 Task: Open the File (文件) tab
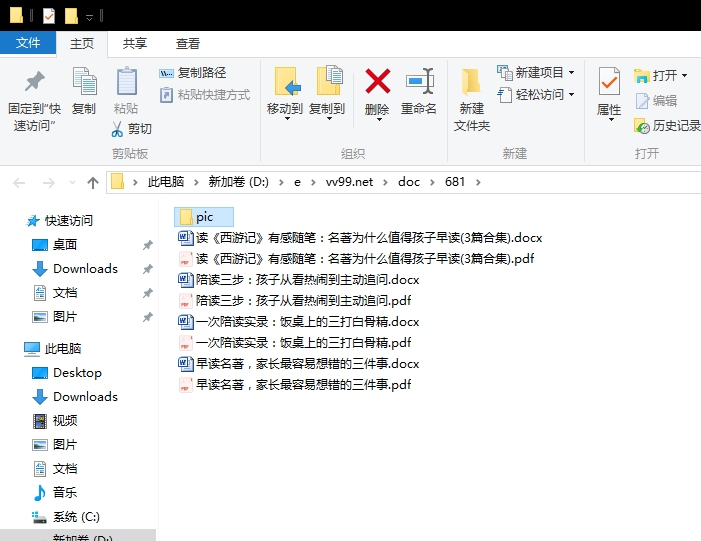point(28,43)
